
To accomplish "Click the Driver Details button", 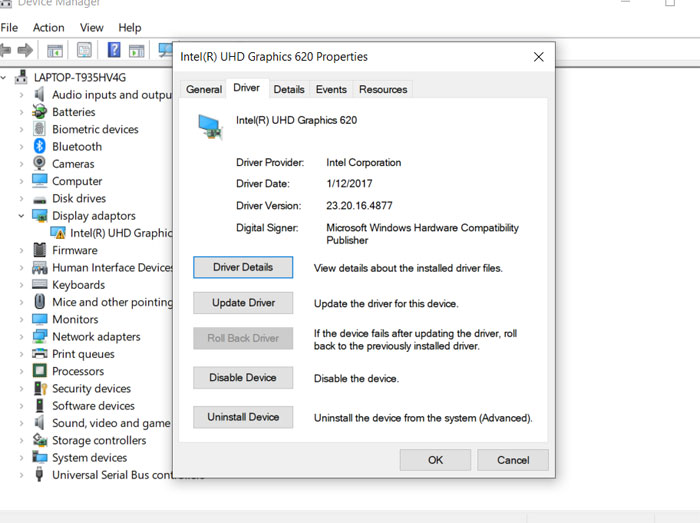I will pos(243,267).
